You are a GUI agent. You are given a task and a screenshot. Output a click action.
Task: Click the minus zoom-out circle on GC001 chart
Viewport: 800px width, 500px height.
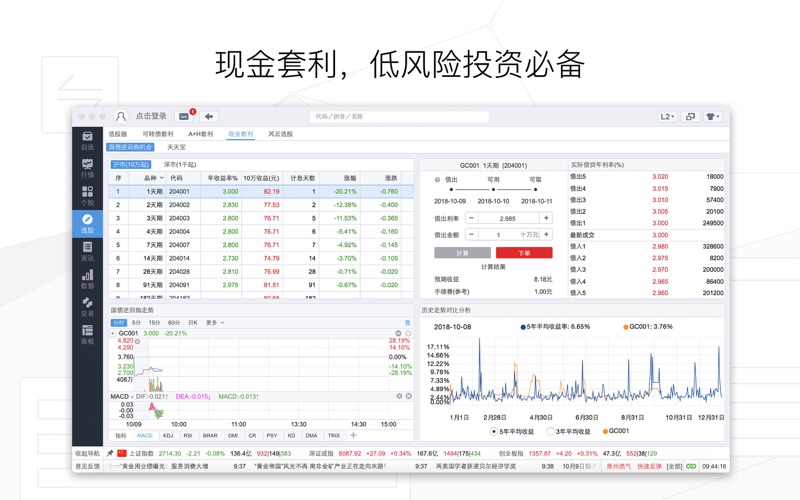tap(398, 333)
